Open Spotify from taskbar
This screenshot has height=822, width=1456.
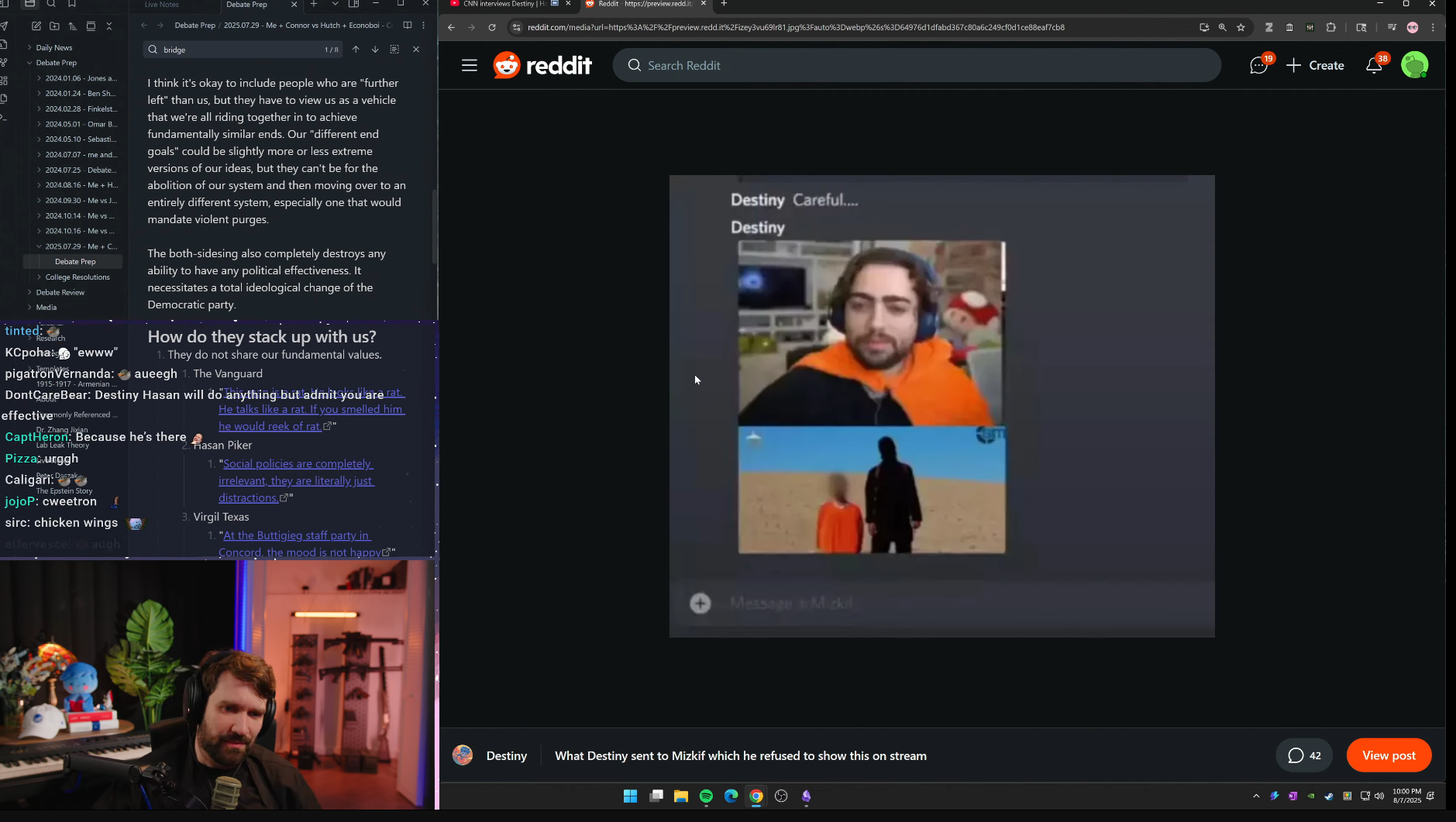[706, 796]
